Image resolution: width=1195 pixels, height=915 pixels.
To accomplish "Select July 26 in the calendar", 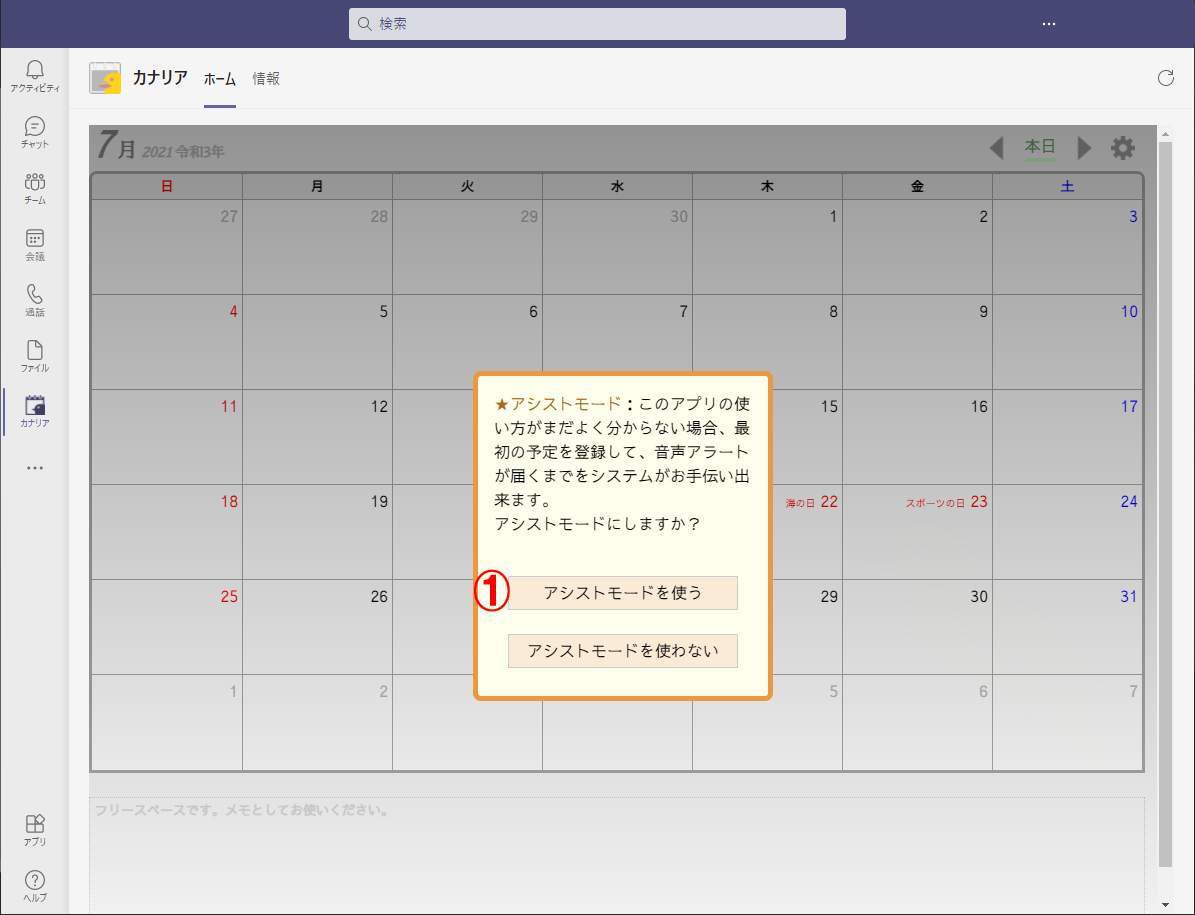I will click(317, 627).
